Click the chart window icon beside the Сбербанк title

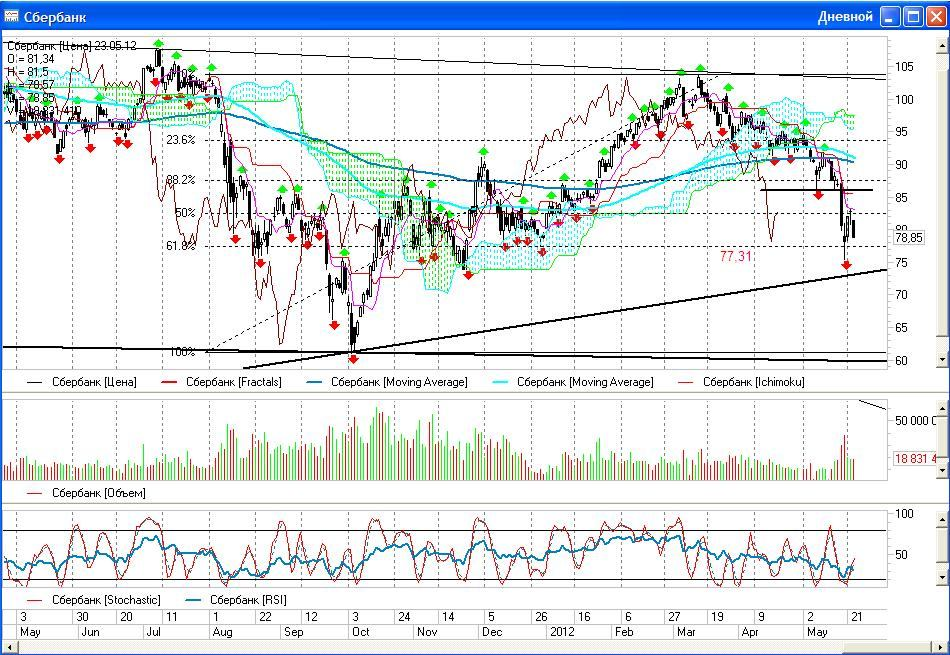pyautogui.click(x=11, y=16)
